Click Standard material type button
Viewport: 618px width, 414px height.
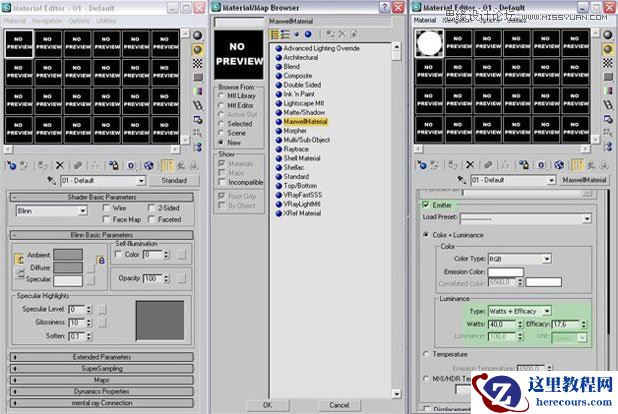174,181
